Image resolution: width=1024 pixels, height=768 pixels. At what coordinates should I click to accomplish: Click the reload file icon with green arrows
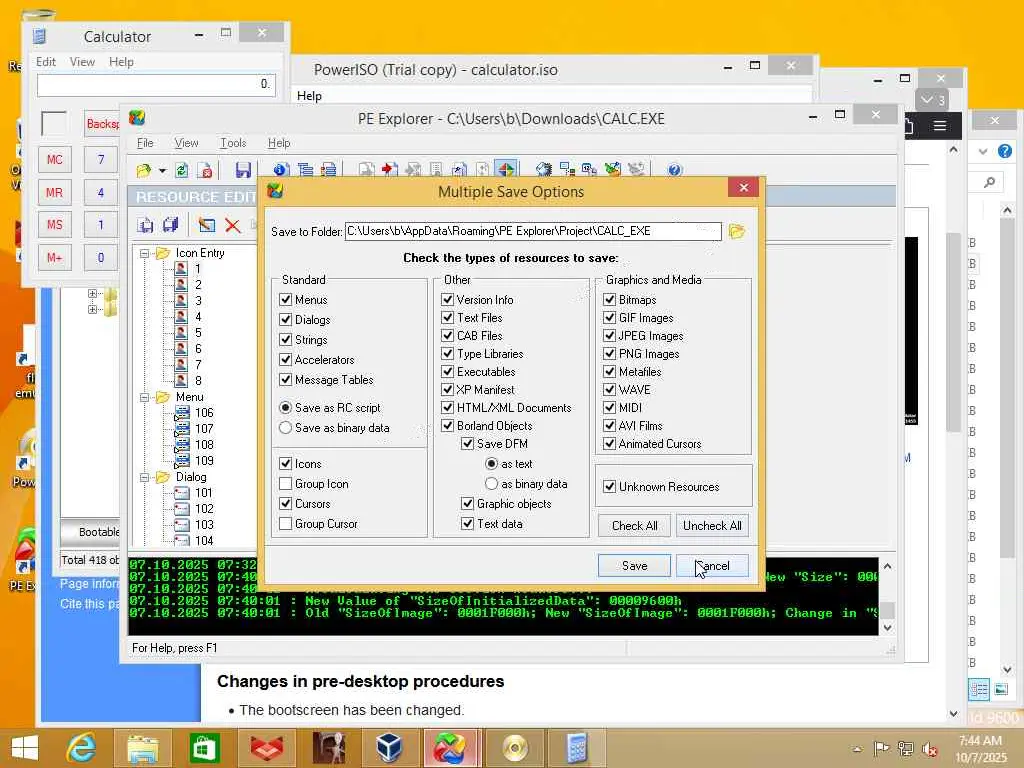coord(182,170)
